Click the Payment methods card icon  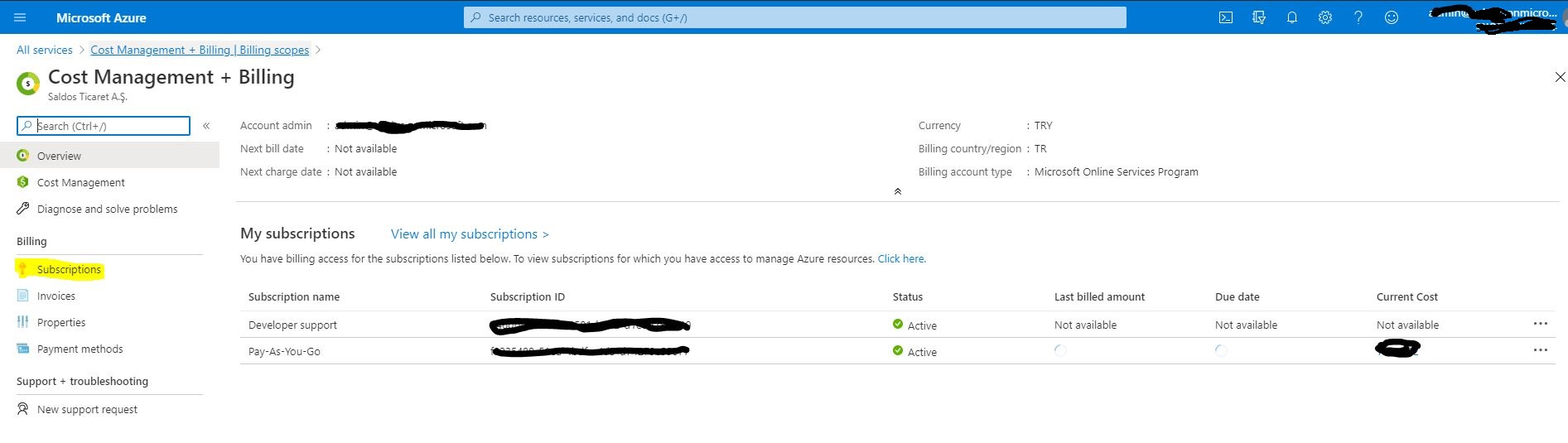click(23, 349)
